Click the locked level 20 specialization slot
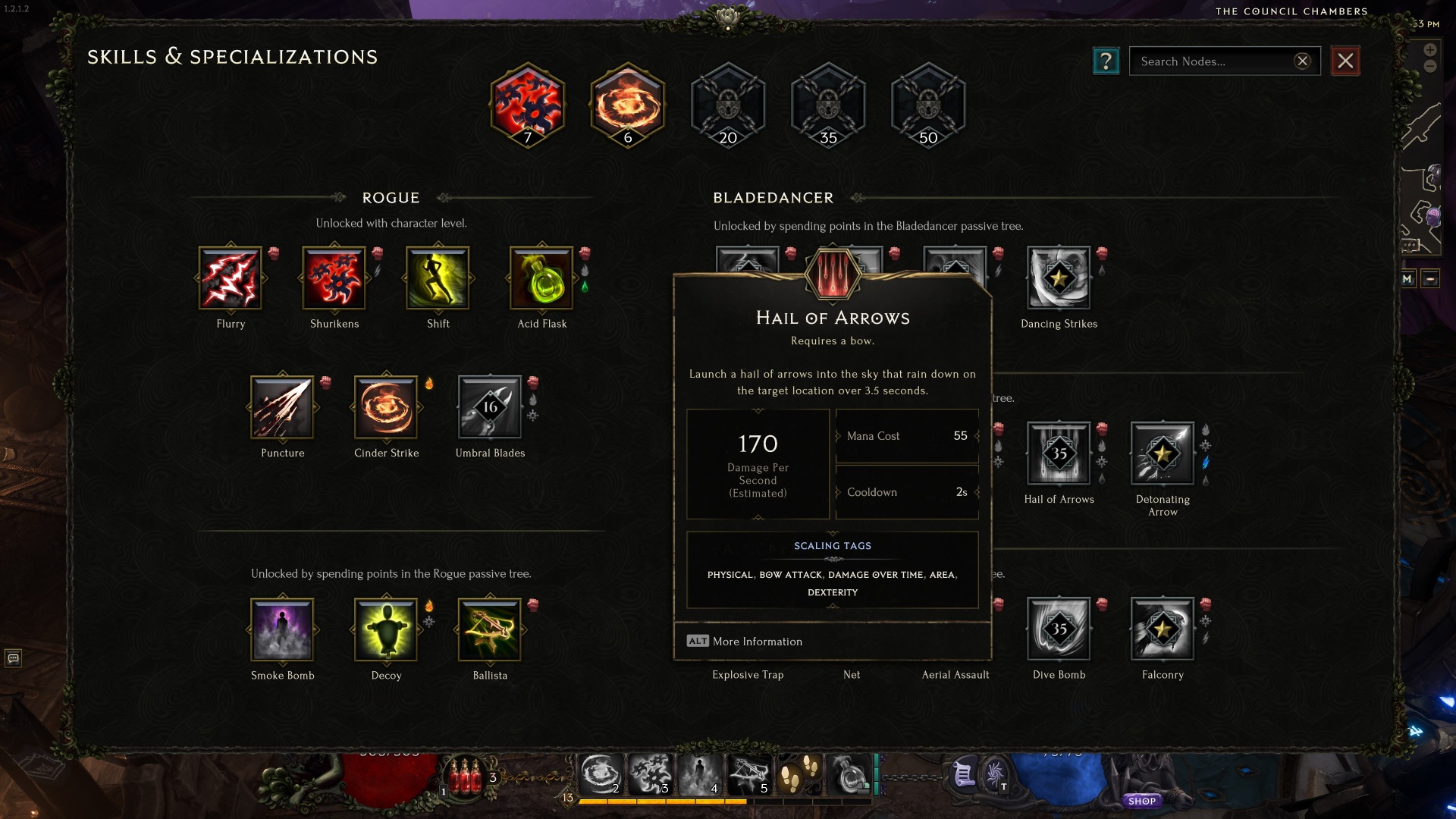 (x=728, y=105)
